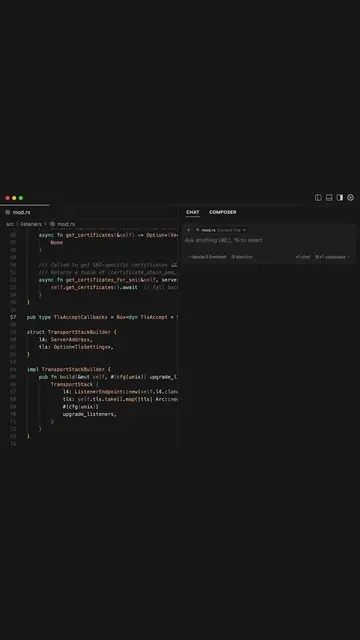Toggle the primary sidebar layout icon

(318, 198)
